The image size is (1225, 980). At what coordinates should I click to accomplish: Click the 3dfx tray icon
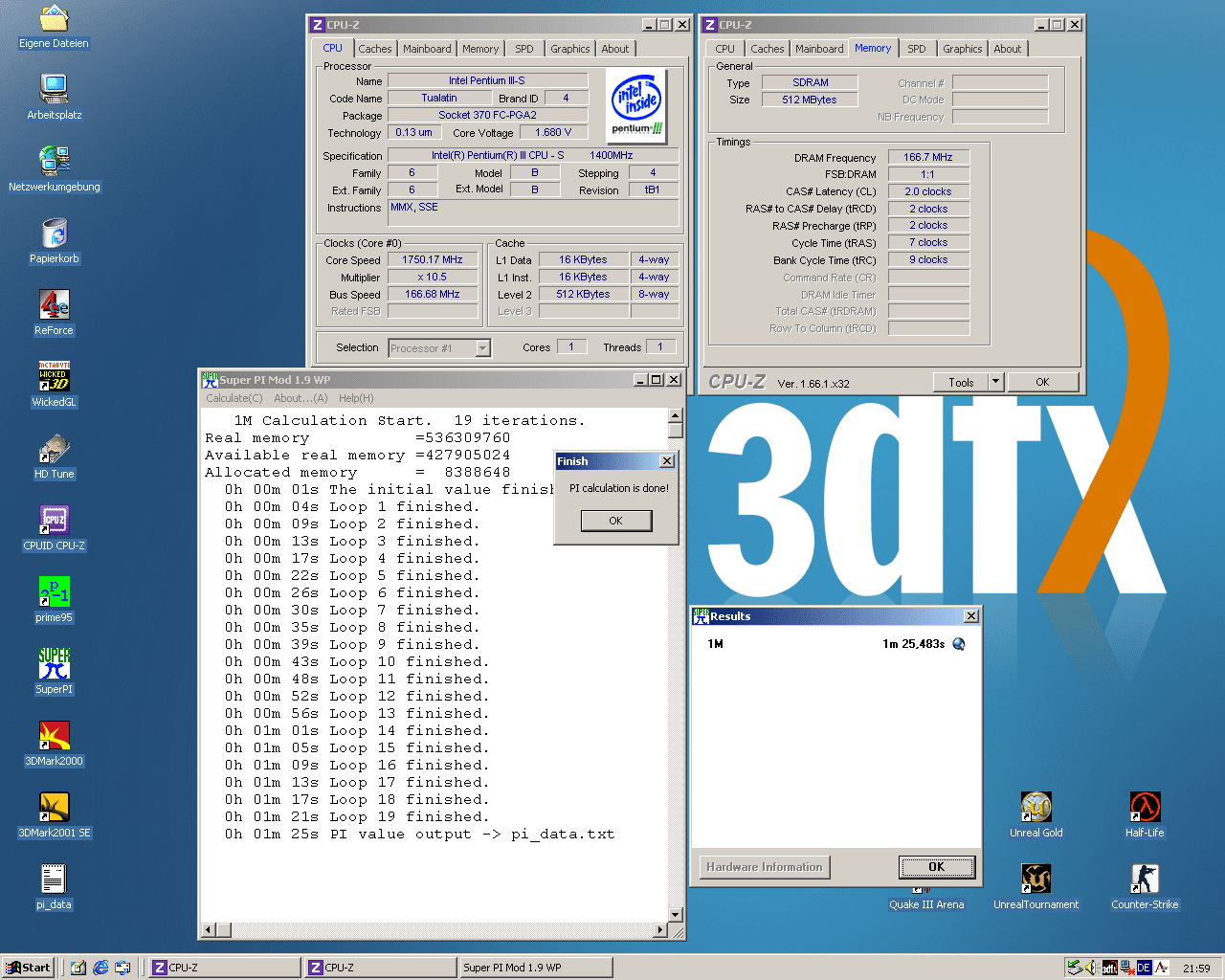tap(1110, 968)
